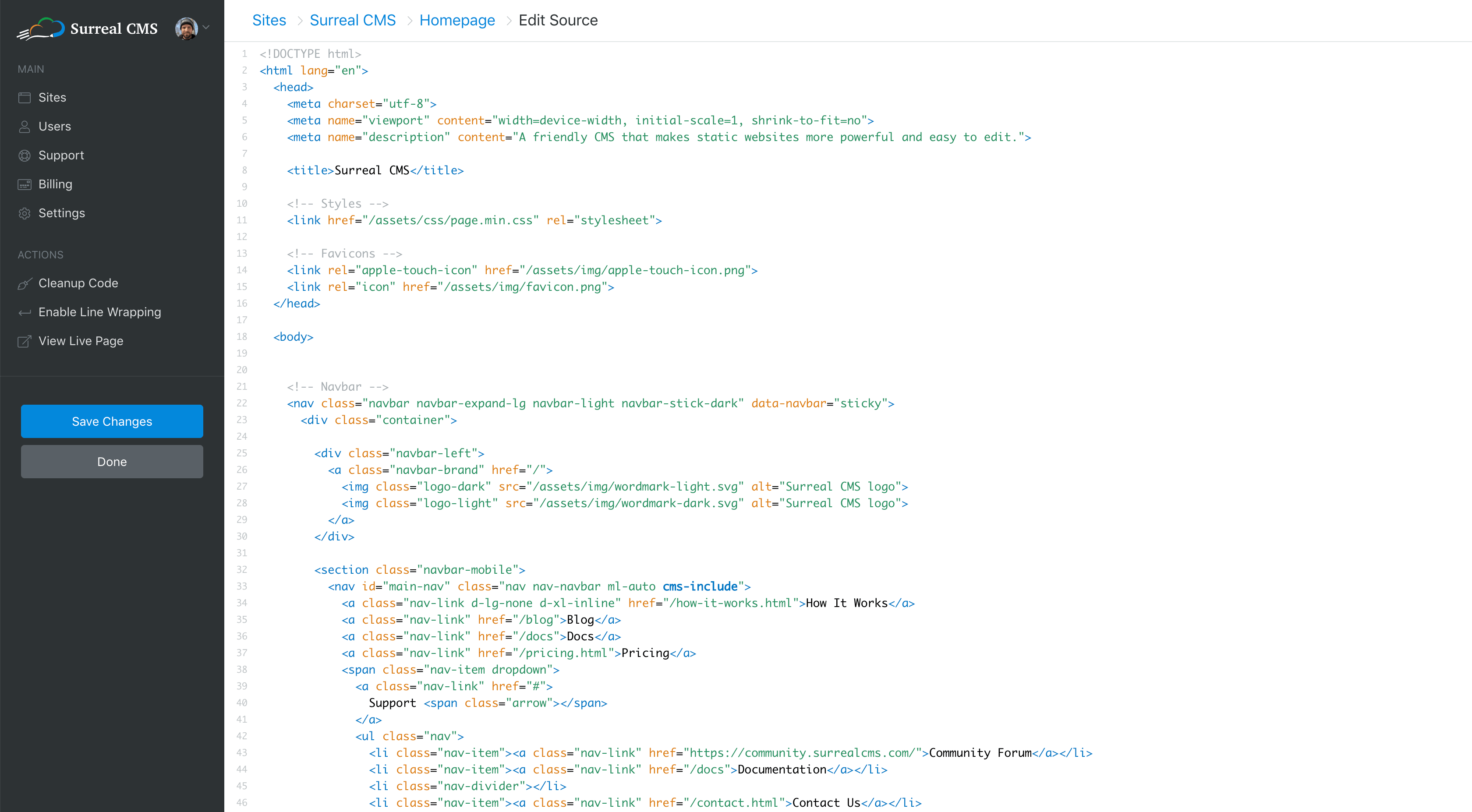The image size is (1472, 812).
Task: Click the Support lifebuoy icon
Action: pos(24,155)
